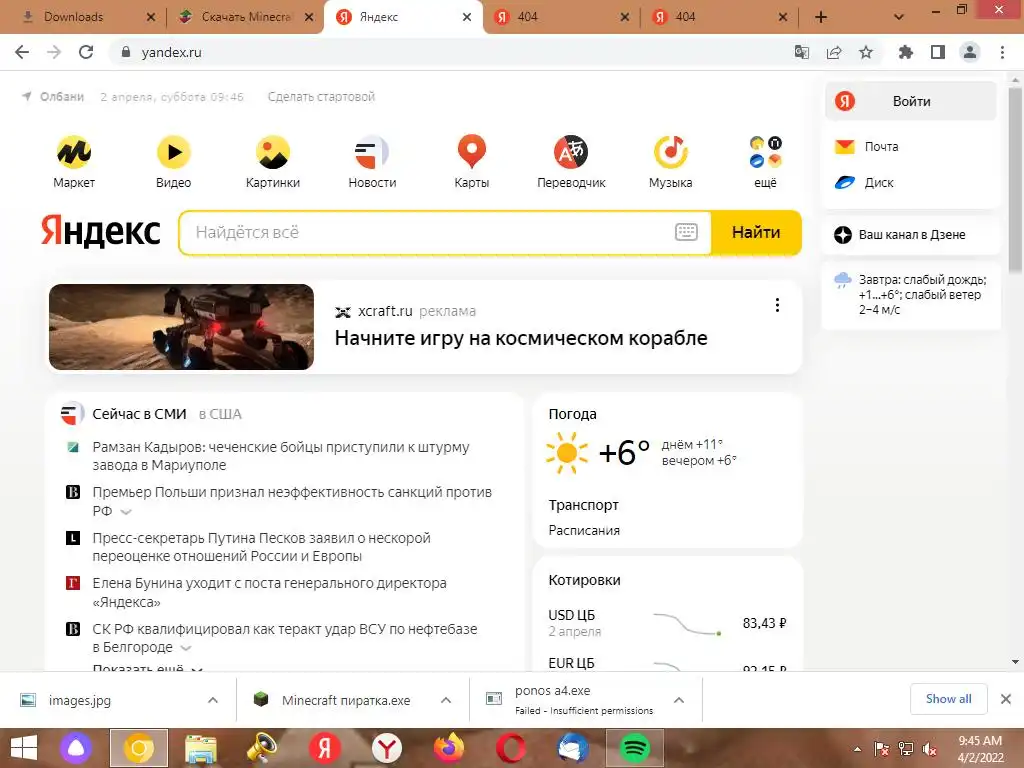Open the xcraft.ru ad thumbnail
The image size is (1024, 768).
pyautogui.click(x=181, y=327)
